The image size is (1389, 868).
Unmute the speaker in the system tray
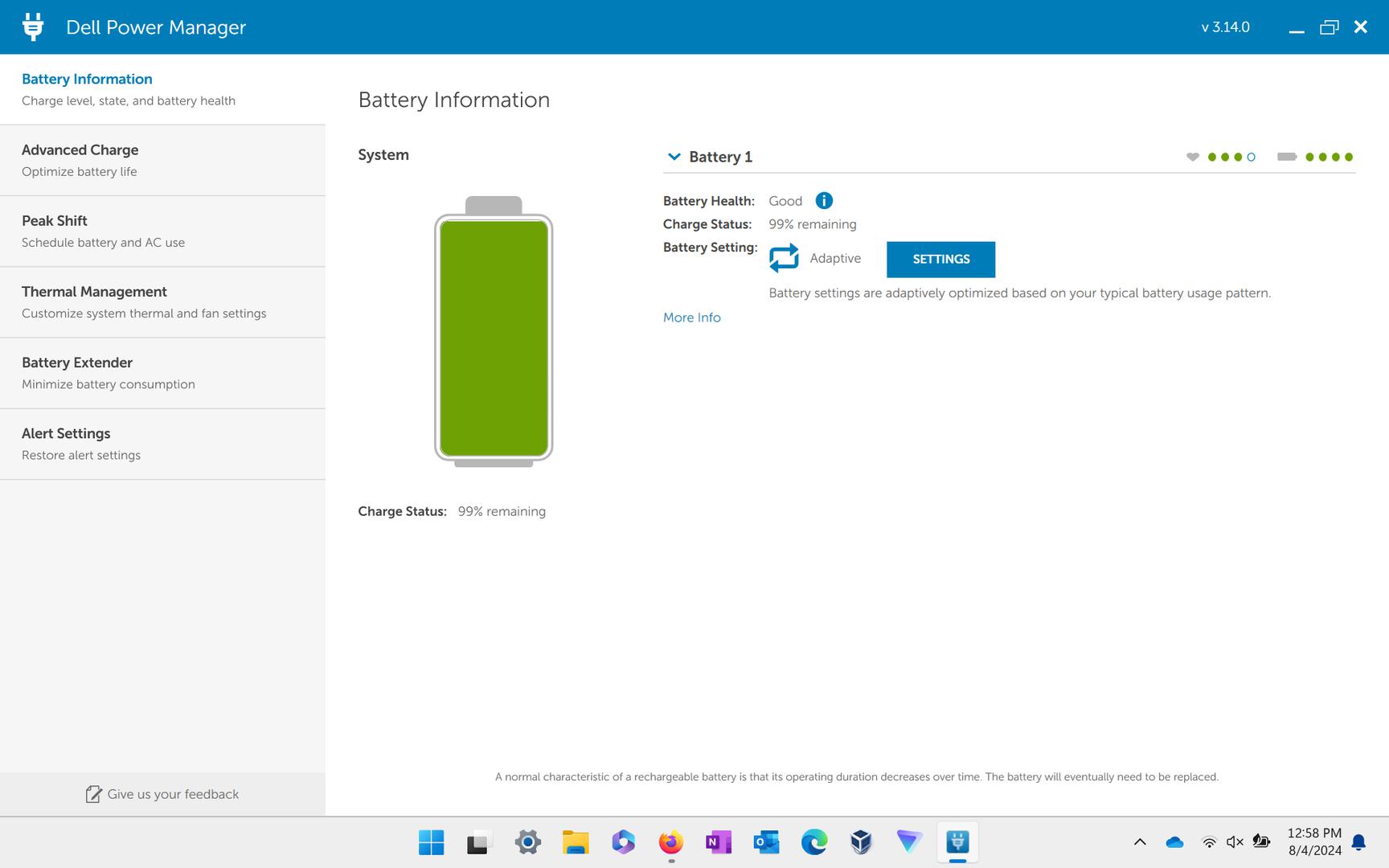[1234, 842]
